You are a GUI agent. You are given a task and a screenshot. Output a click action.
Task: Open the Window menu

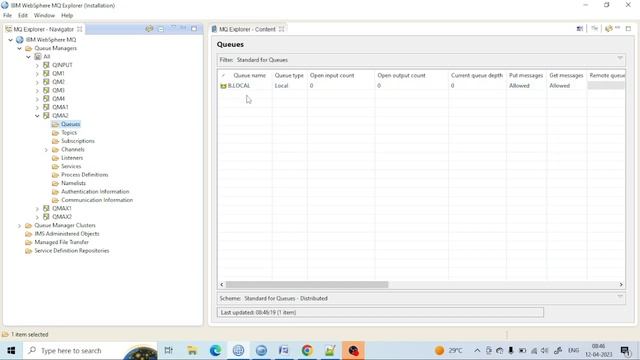tap(44, 15)
